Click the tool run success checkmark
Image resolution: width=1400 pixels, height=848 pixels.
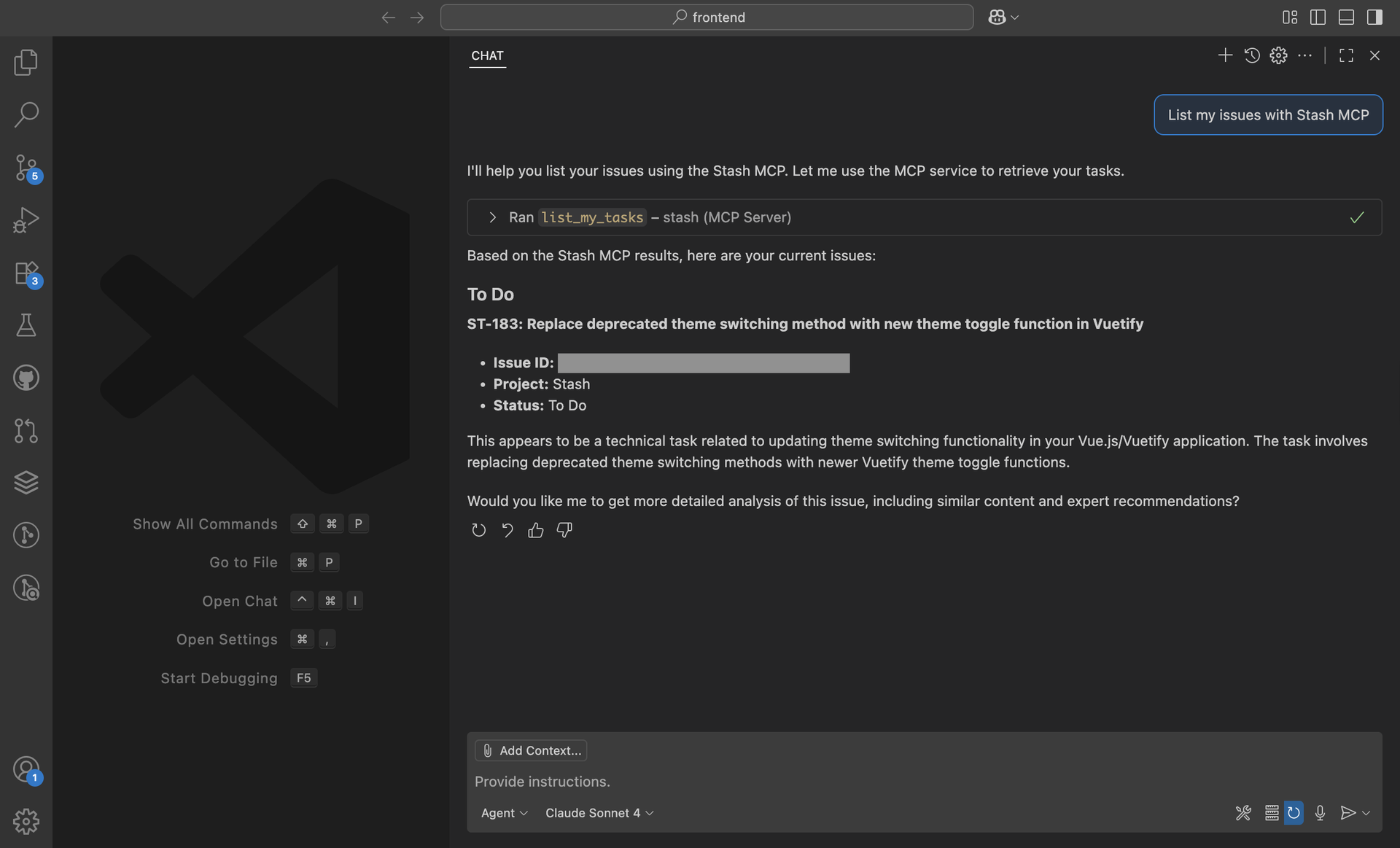1356,217
